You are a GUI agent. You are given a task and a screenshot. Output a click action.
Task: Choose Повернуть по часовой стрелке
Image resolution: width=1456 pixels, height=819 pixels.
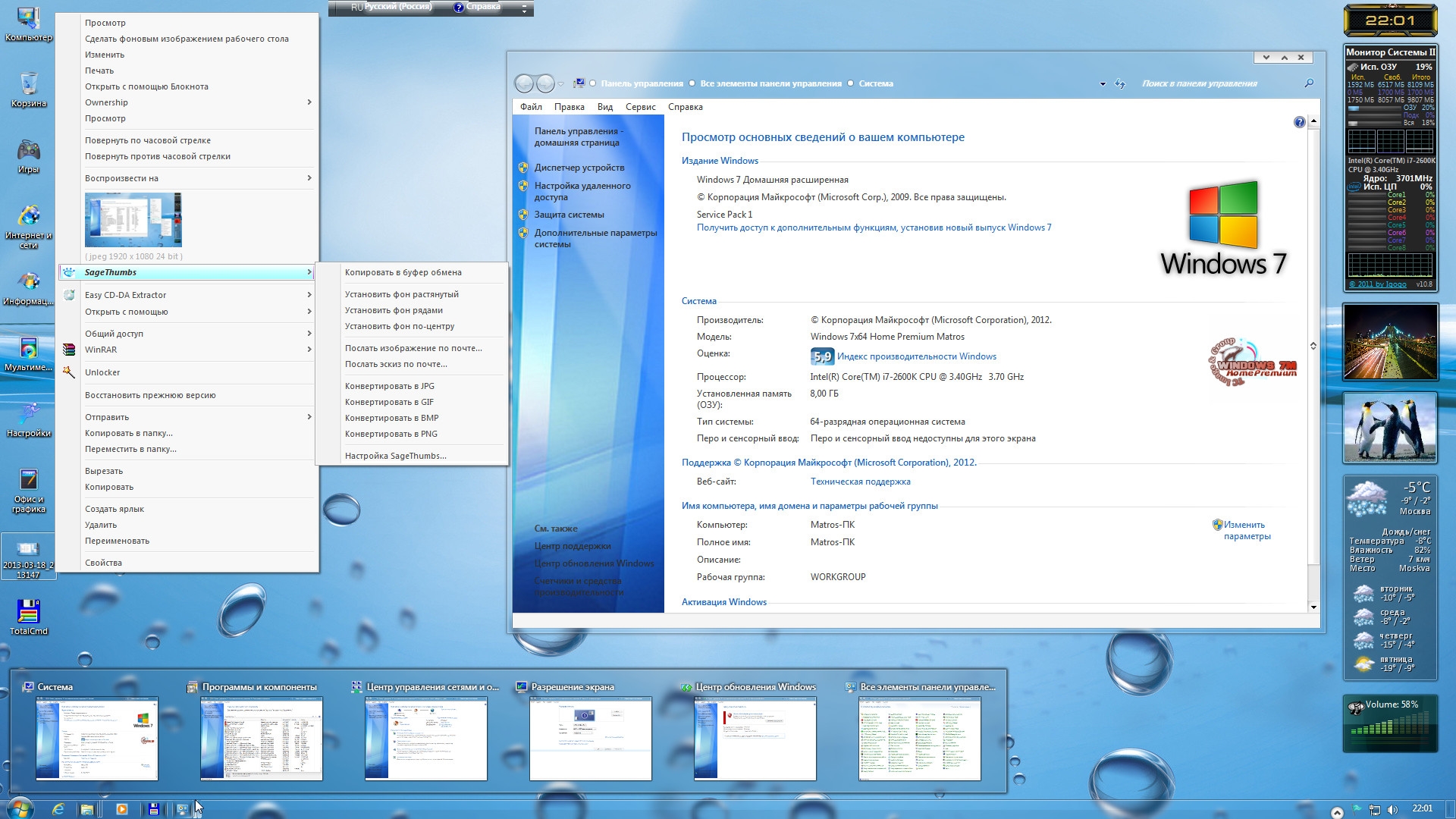click(188, 140)
